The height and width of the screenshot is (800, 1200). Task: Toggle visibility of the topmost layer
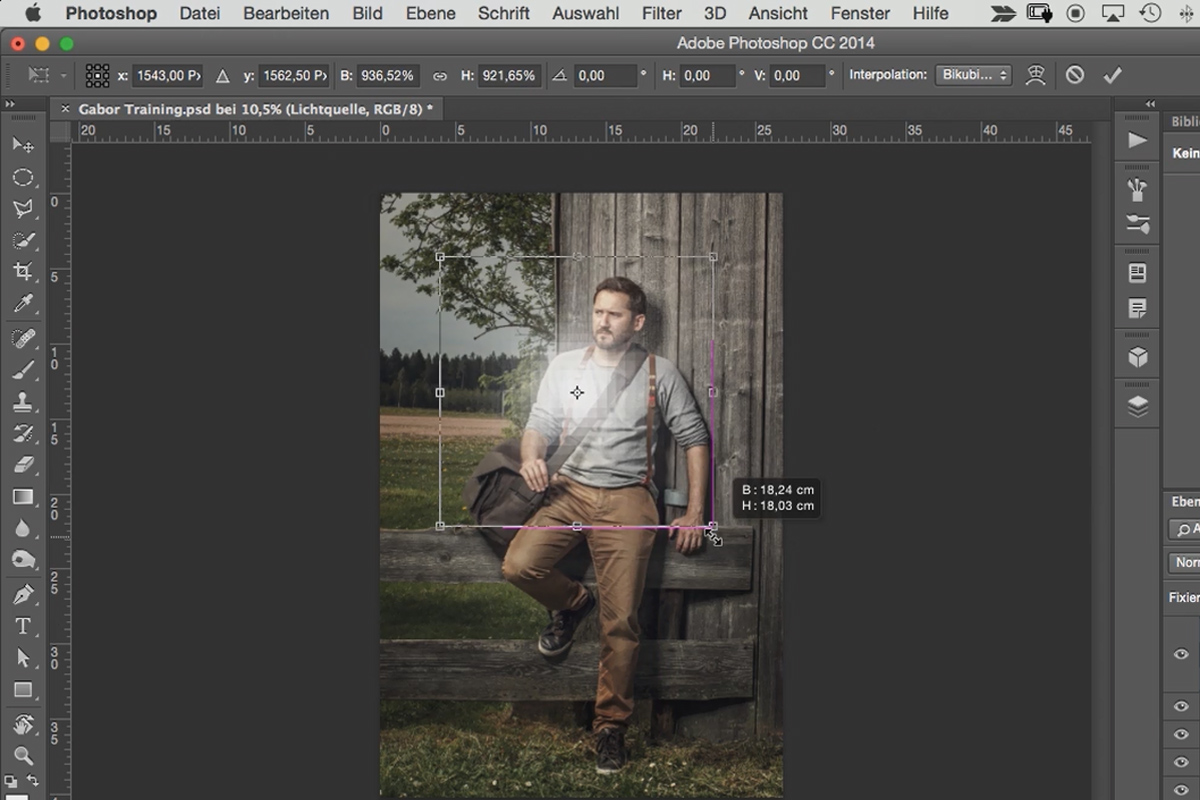(1181, 654)
